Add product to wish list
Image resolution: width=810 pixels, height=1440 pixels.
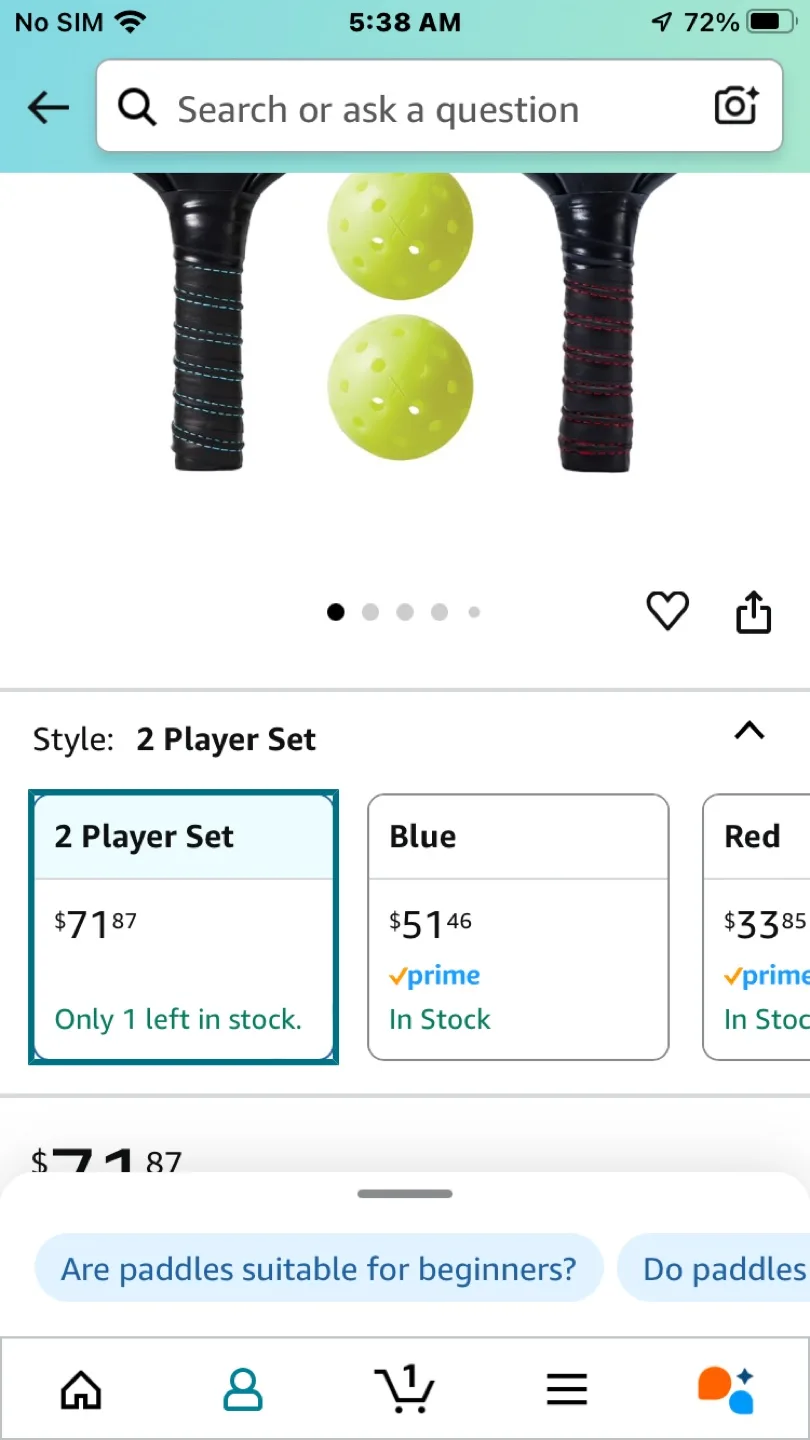(x=667, y=611)
